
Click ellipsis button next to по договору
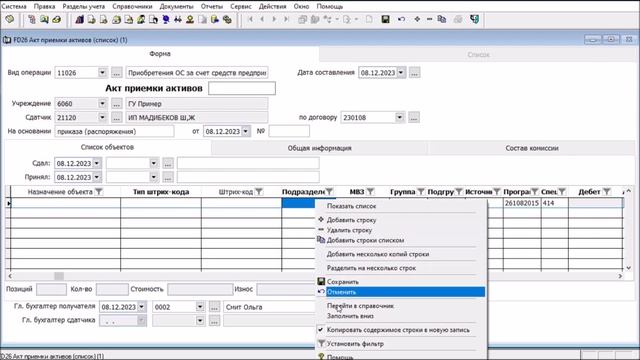click(414, 118)
